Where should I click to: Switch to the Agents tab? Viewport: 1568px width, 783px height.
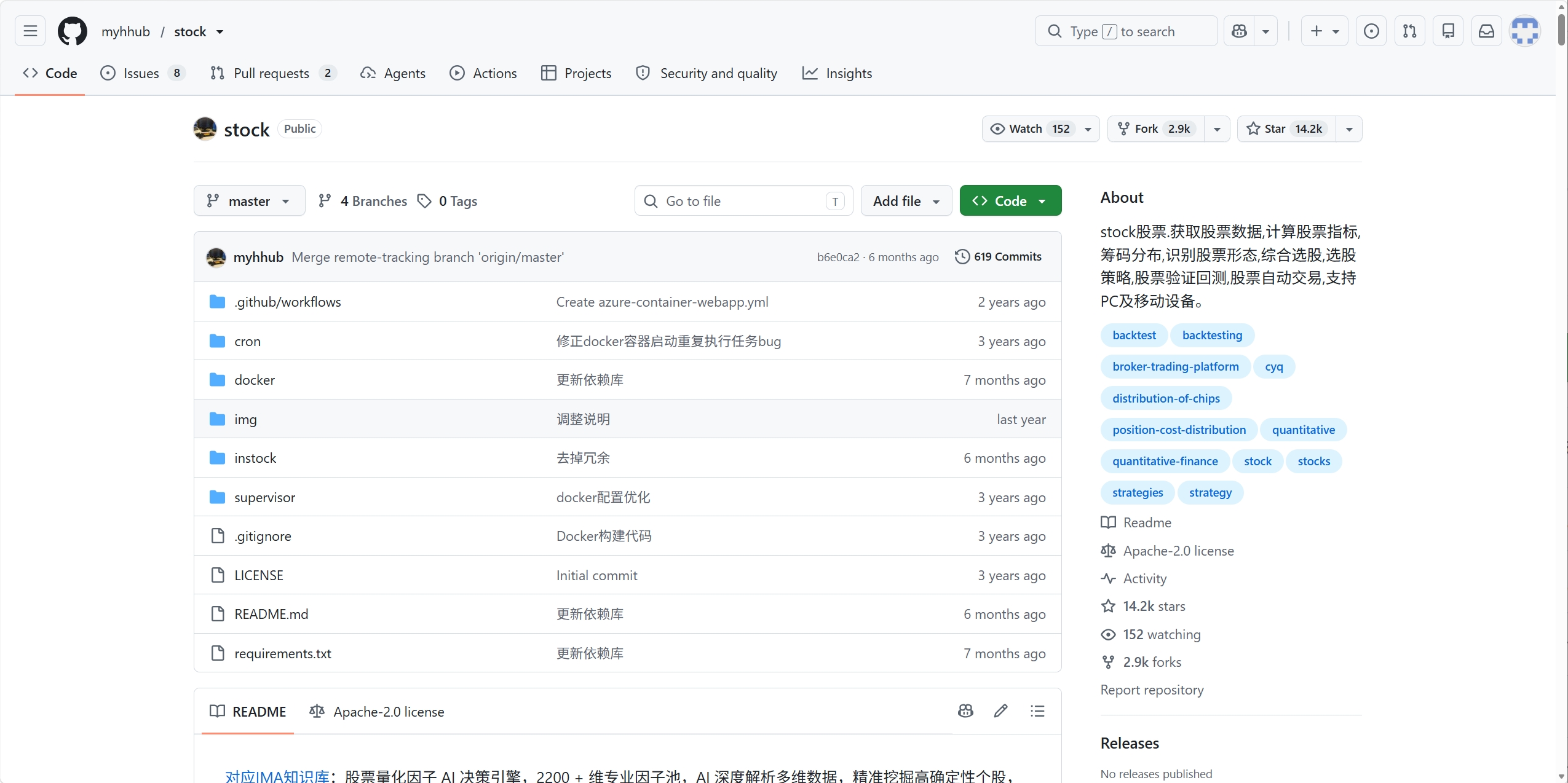393,73
